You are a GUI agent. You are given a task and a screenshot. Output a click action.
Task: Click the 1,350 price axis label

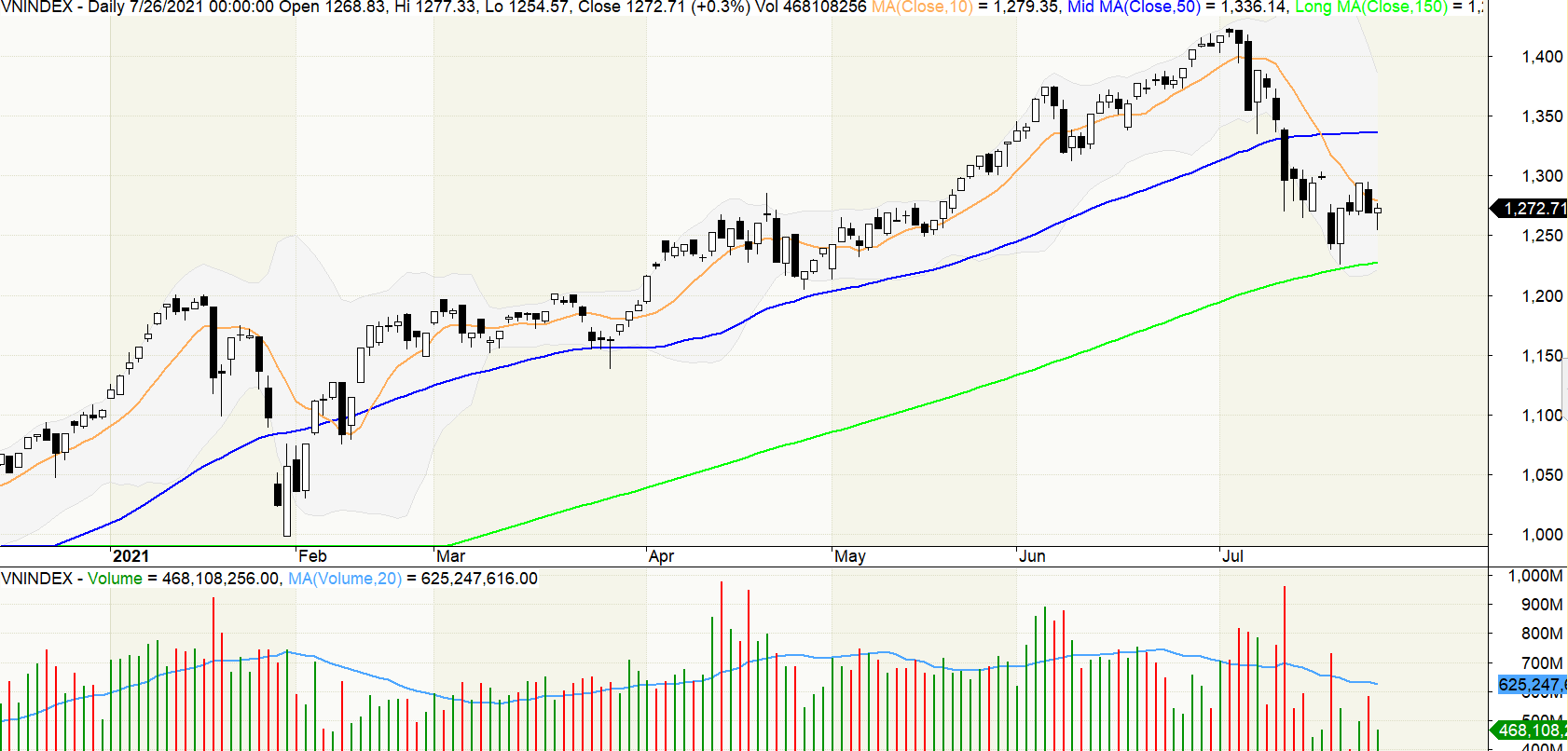(x=1542, y=116)
